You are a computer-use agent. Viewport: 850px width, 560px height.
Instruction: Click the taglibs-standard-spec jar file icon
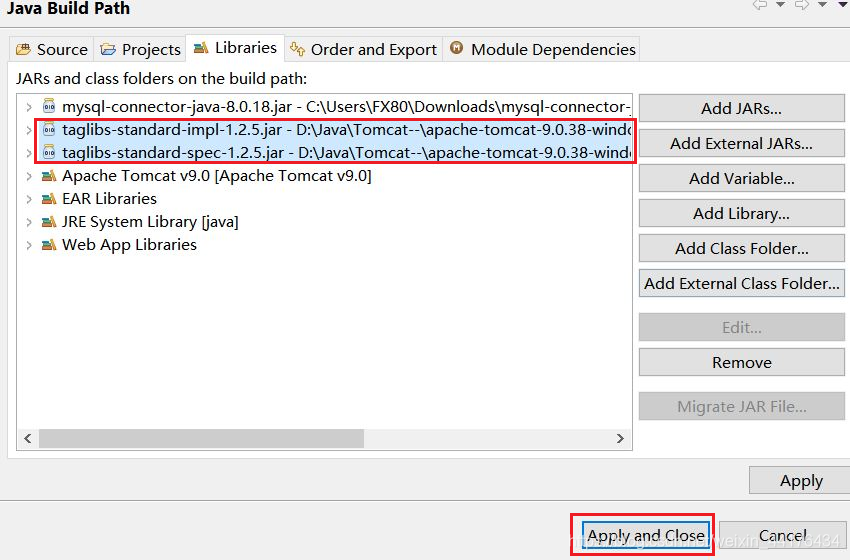[49, 152]
